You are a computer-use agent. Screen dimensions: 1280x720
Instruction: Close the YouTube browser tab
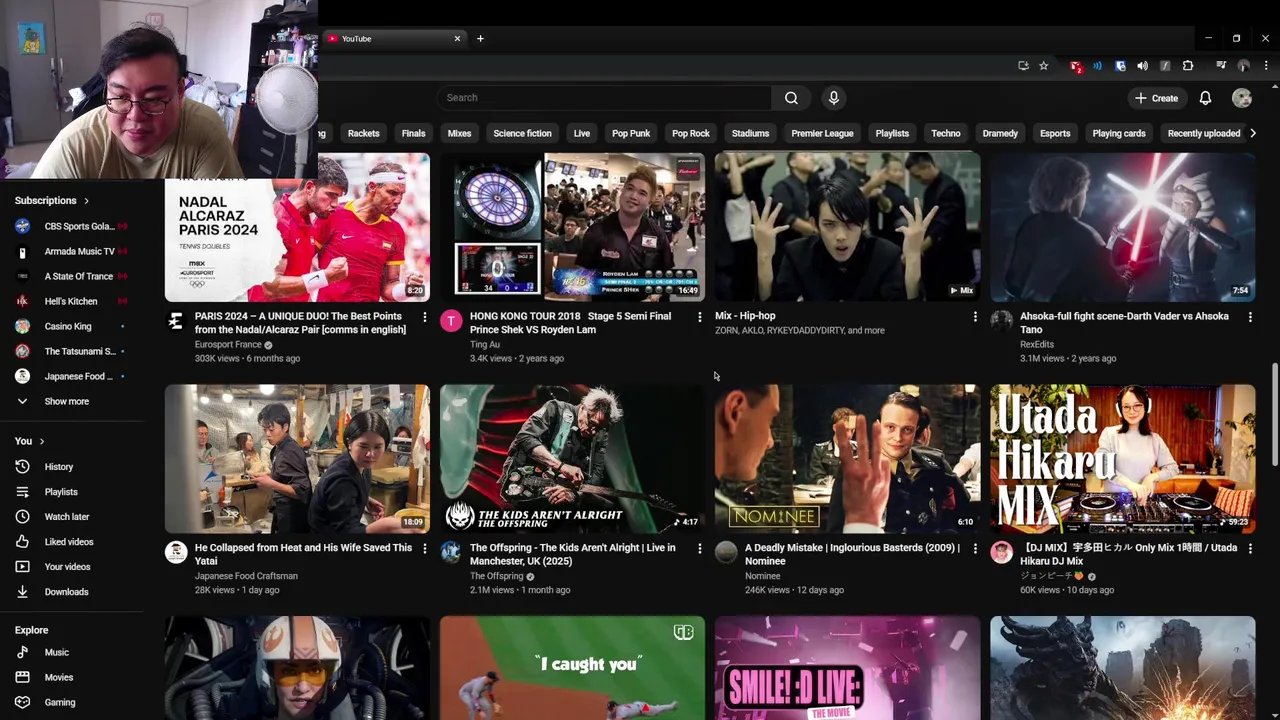(x=457, y=39)
